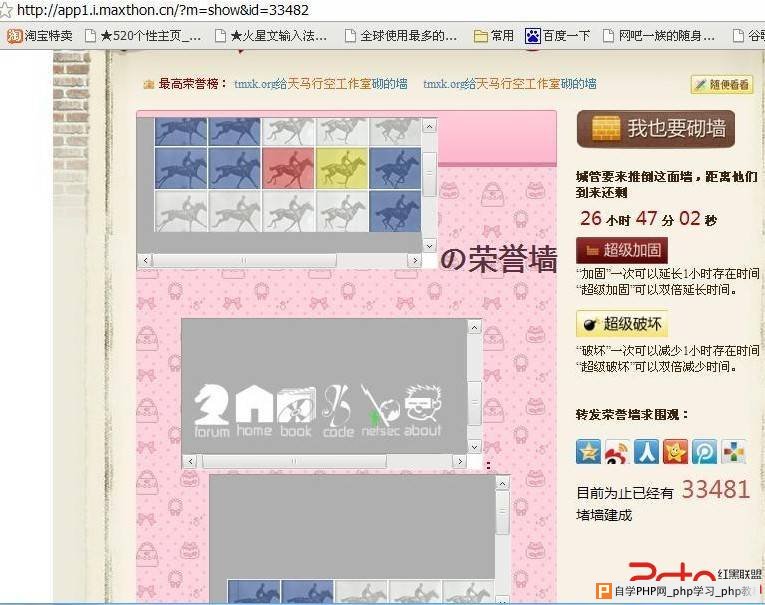
Task: Click left arrow of middle frame horizontal scrollbar
Action: [x=191, y=461]
